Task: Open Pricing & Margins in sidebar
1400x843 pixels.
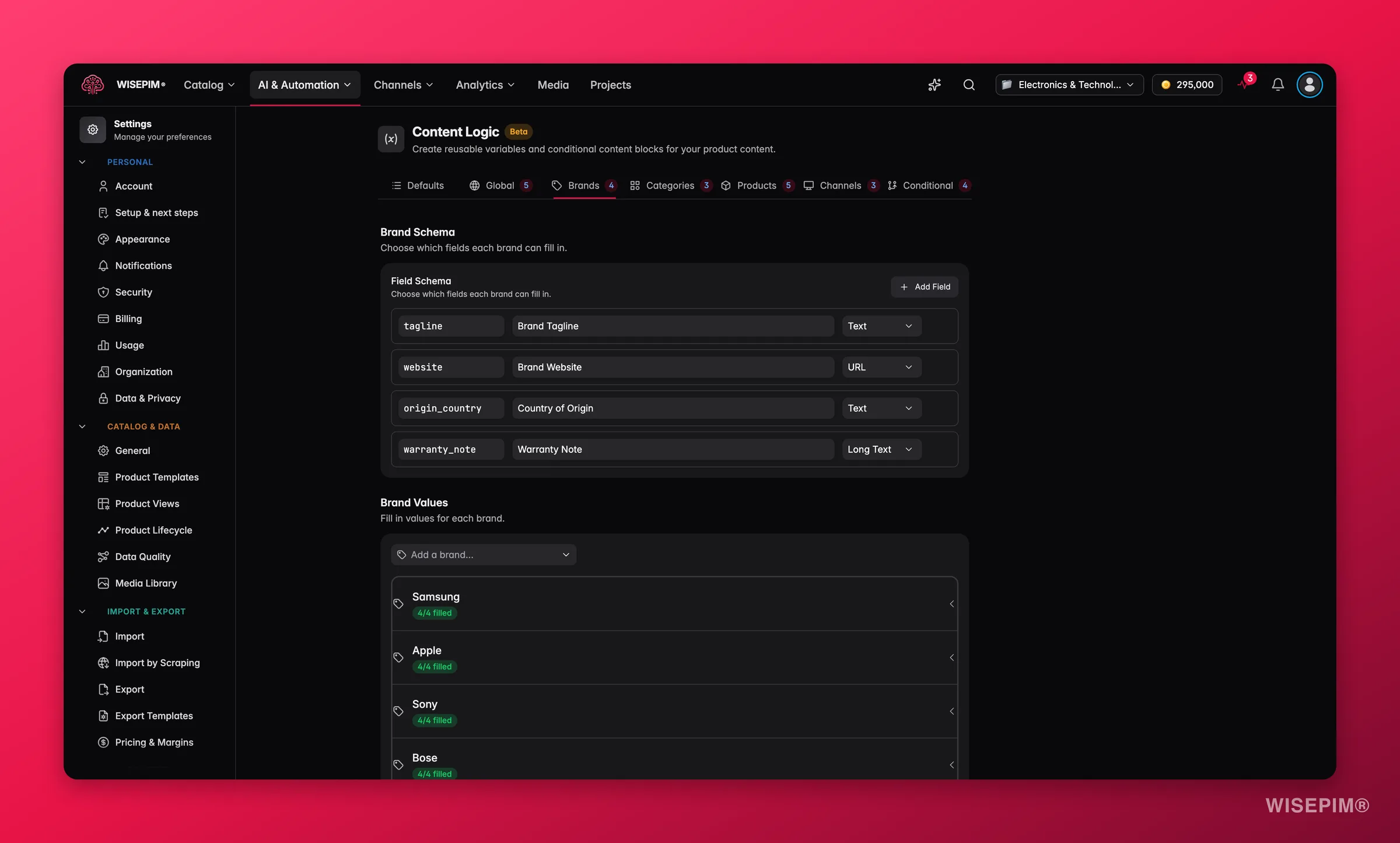Action: point(154,742)
